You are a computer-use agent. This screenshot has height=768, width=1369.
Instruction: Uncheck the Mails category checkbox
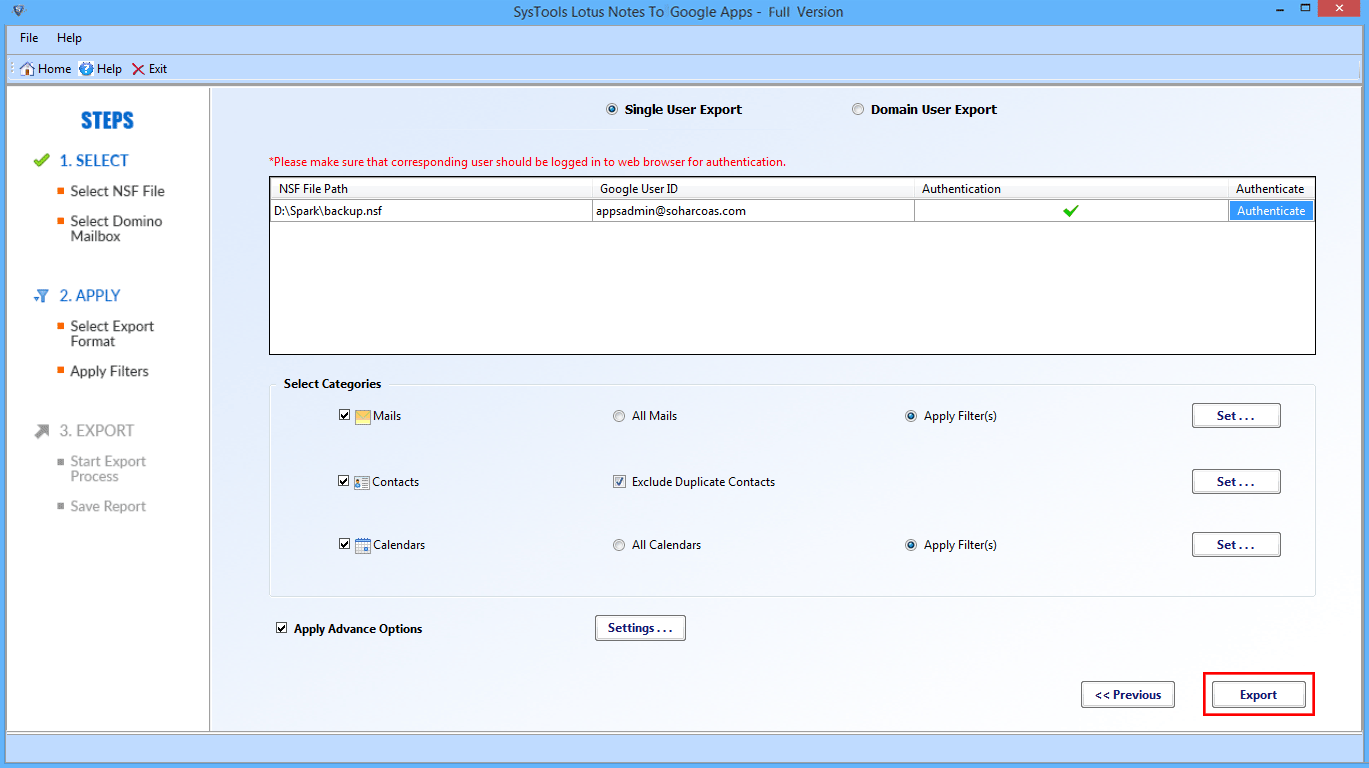point(345,416)
